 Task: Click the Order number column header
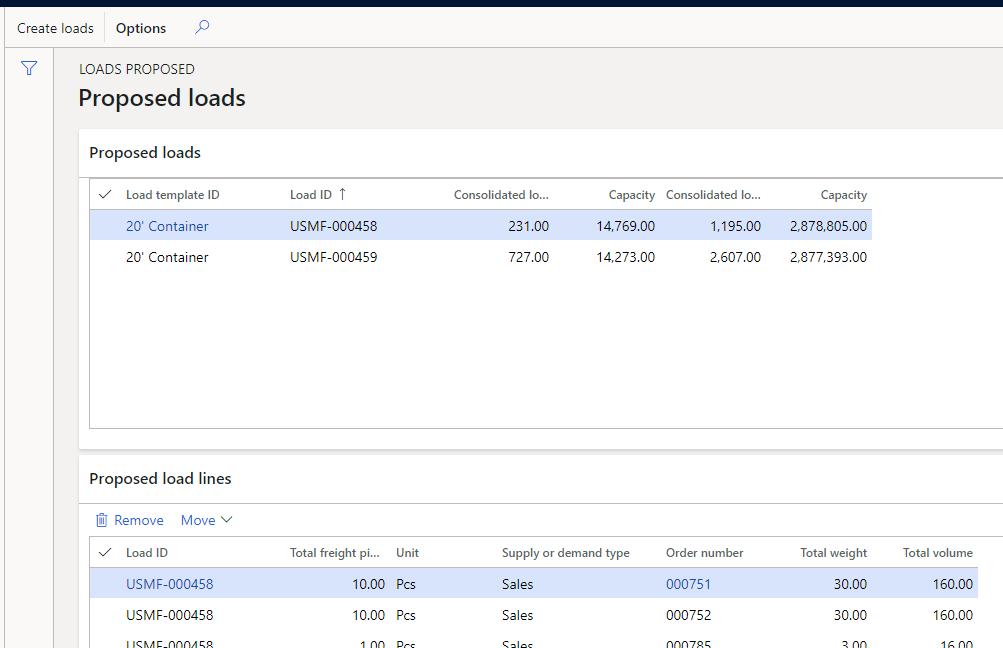tap(704, 552)
